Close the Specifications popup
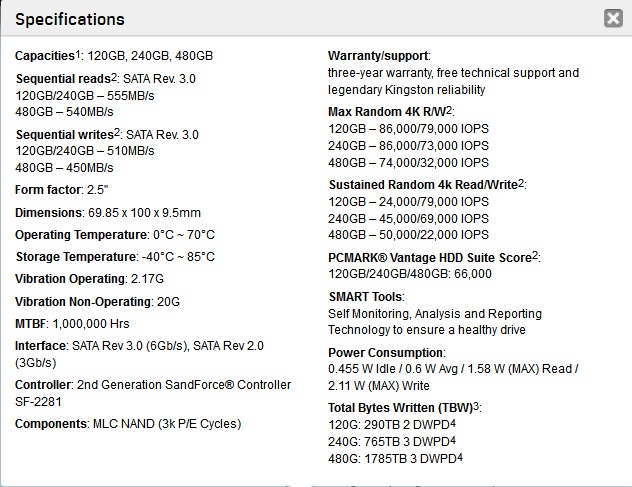Viewport: 632px width, 487px height. [612, 18]
